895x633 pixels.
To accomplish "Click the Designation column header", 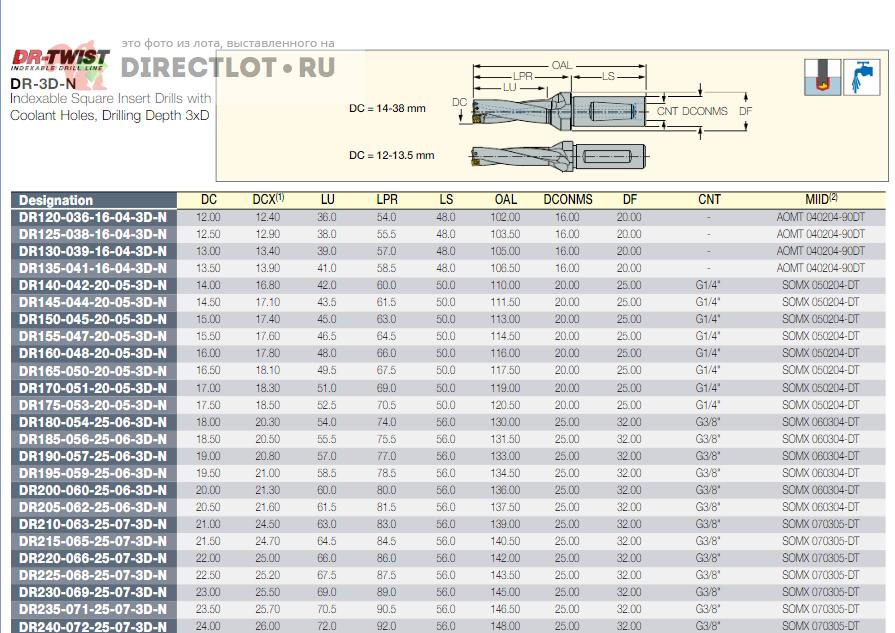I will click(x=56, y=200).
